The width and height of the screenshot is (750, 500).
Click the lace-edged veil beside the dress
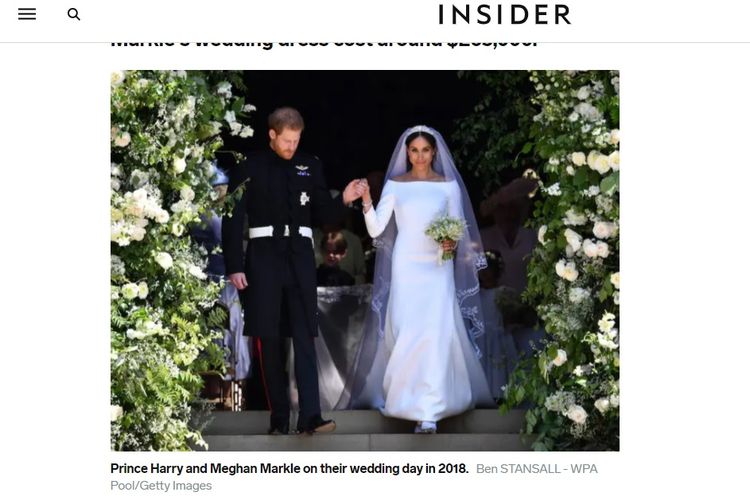coord(473,297)
